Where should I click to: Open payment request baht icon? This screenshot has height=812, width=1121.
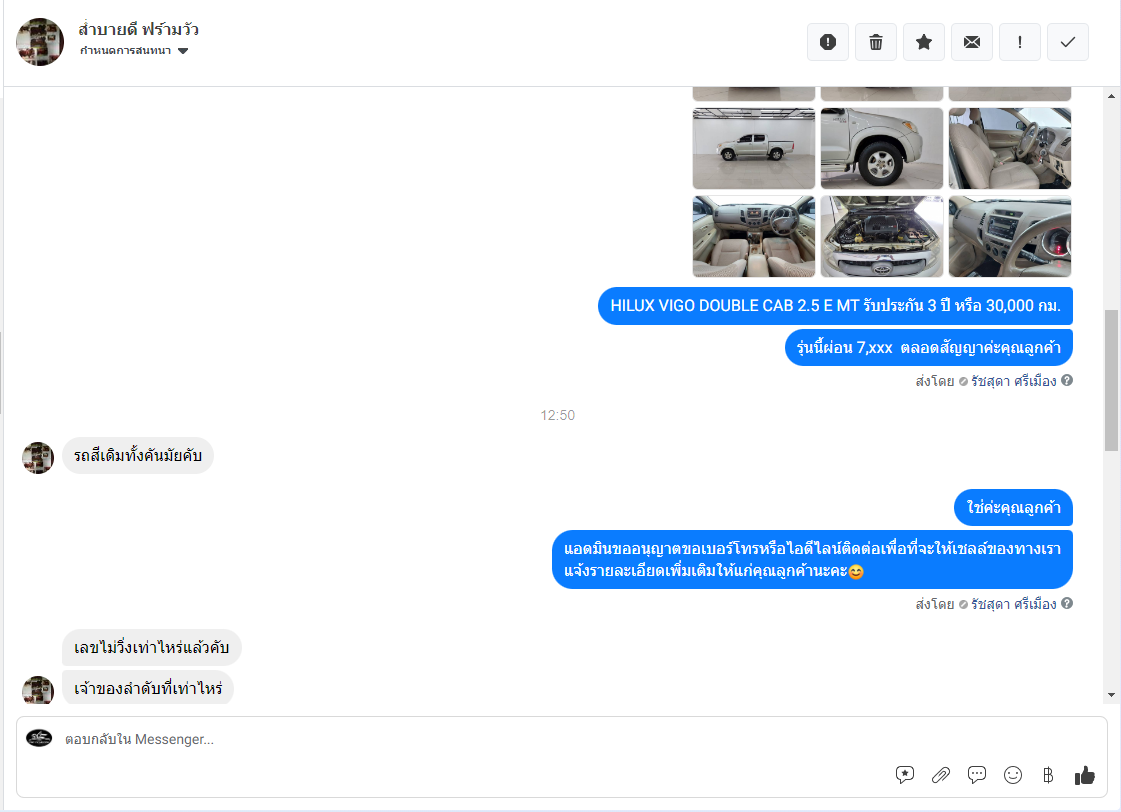(1048, 775)
